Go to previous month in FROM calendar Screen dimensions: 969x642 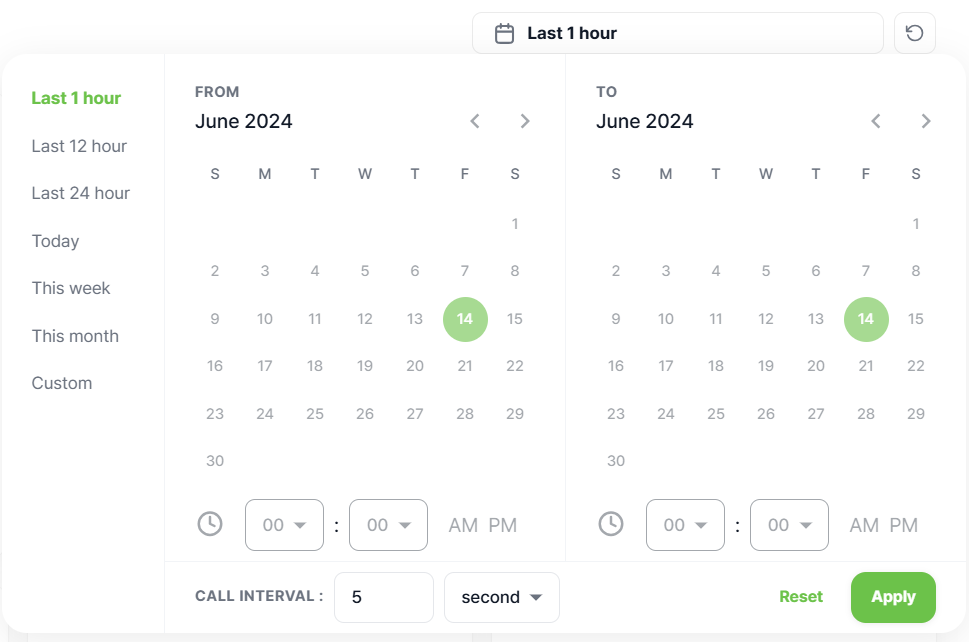[475, 121]
